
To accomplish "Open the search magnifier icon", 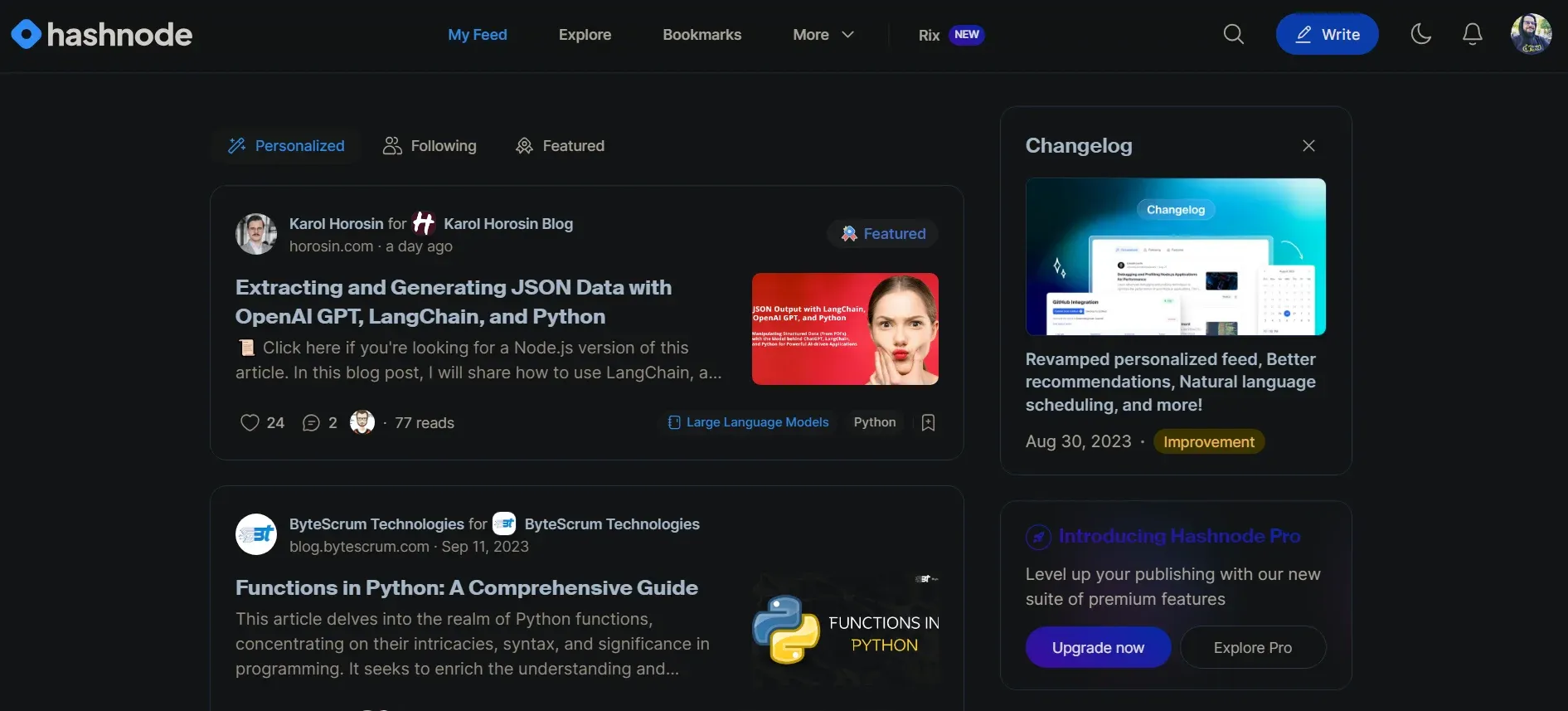I will [1233, 34].
